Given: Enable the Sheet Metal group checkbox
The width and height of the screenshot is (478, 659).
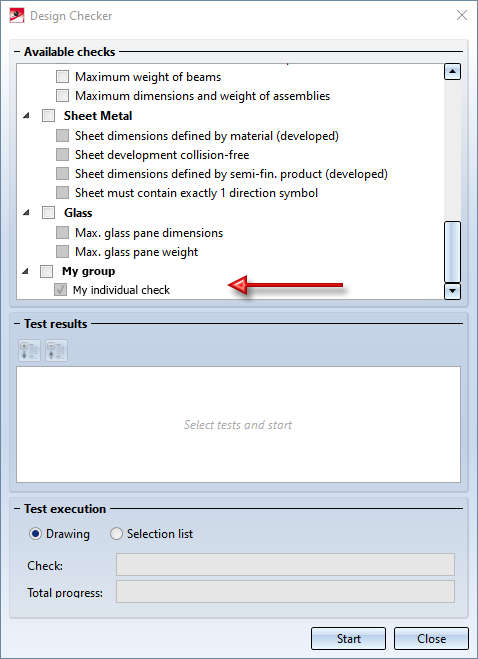Looking at the screenshot, I should [48, 116].
